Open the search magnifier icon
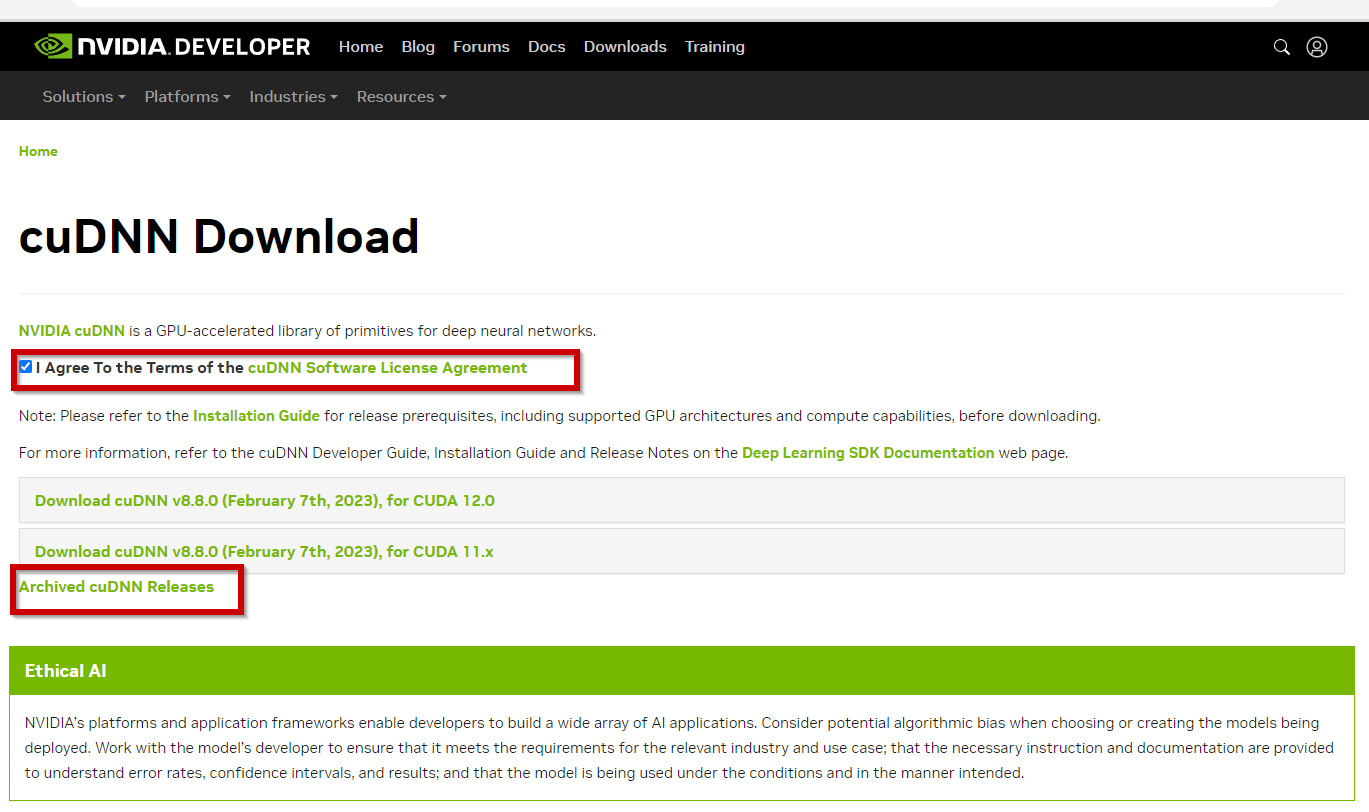 point(1281,47)
